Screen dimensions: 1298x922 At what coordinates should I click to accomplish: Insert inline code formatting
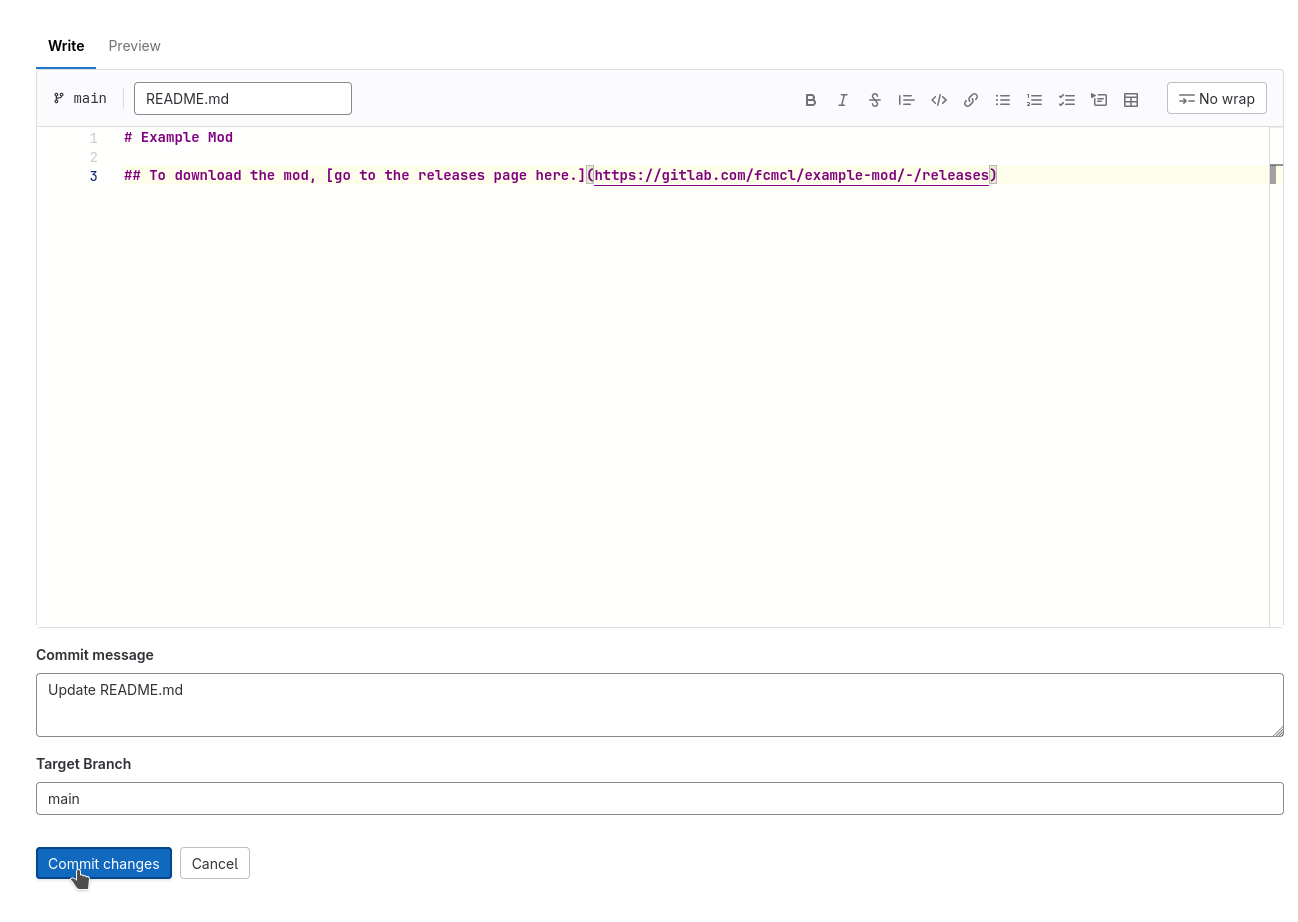[x=939, y=100]
